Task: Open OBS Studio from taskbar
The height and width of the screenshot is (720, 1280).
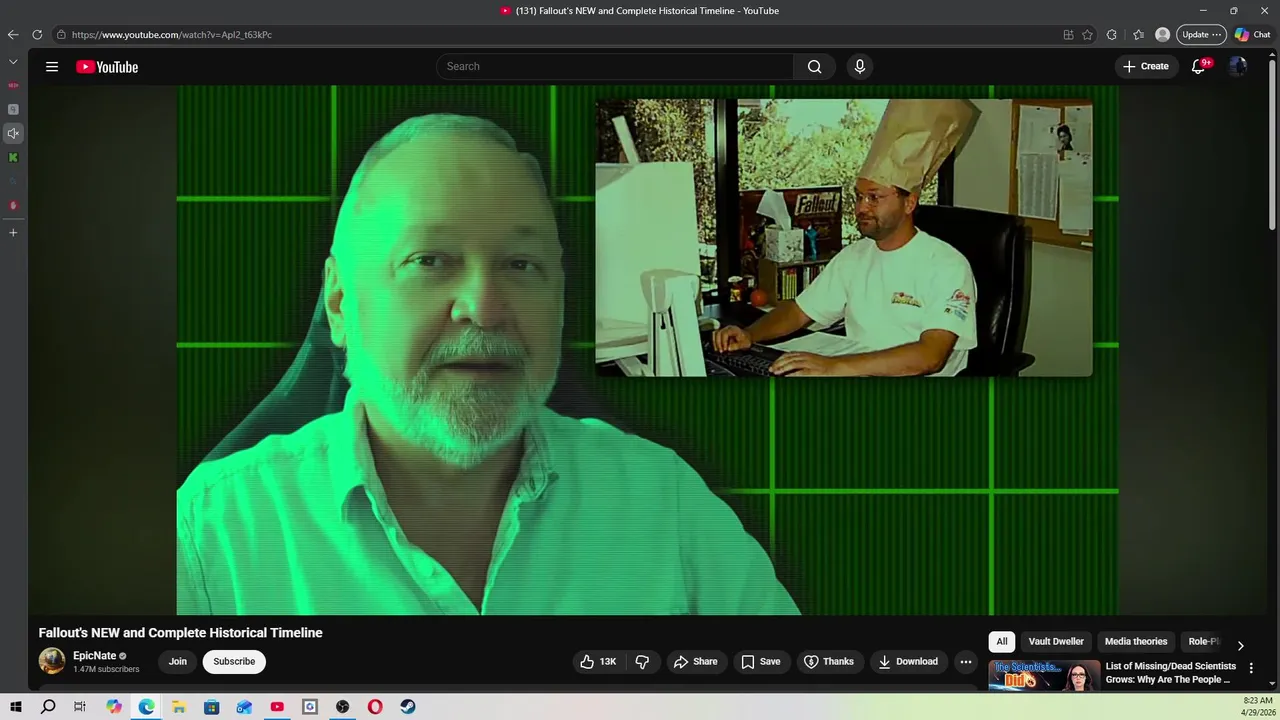Action: 342,707
